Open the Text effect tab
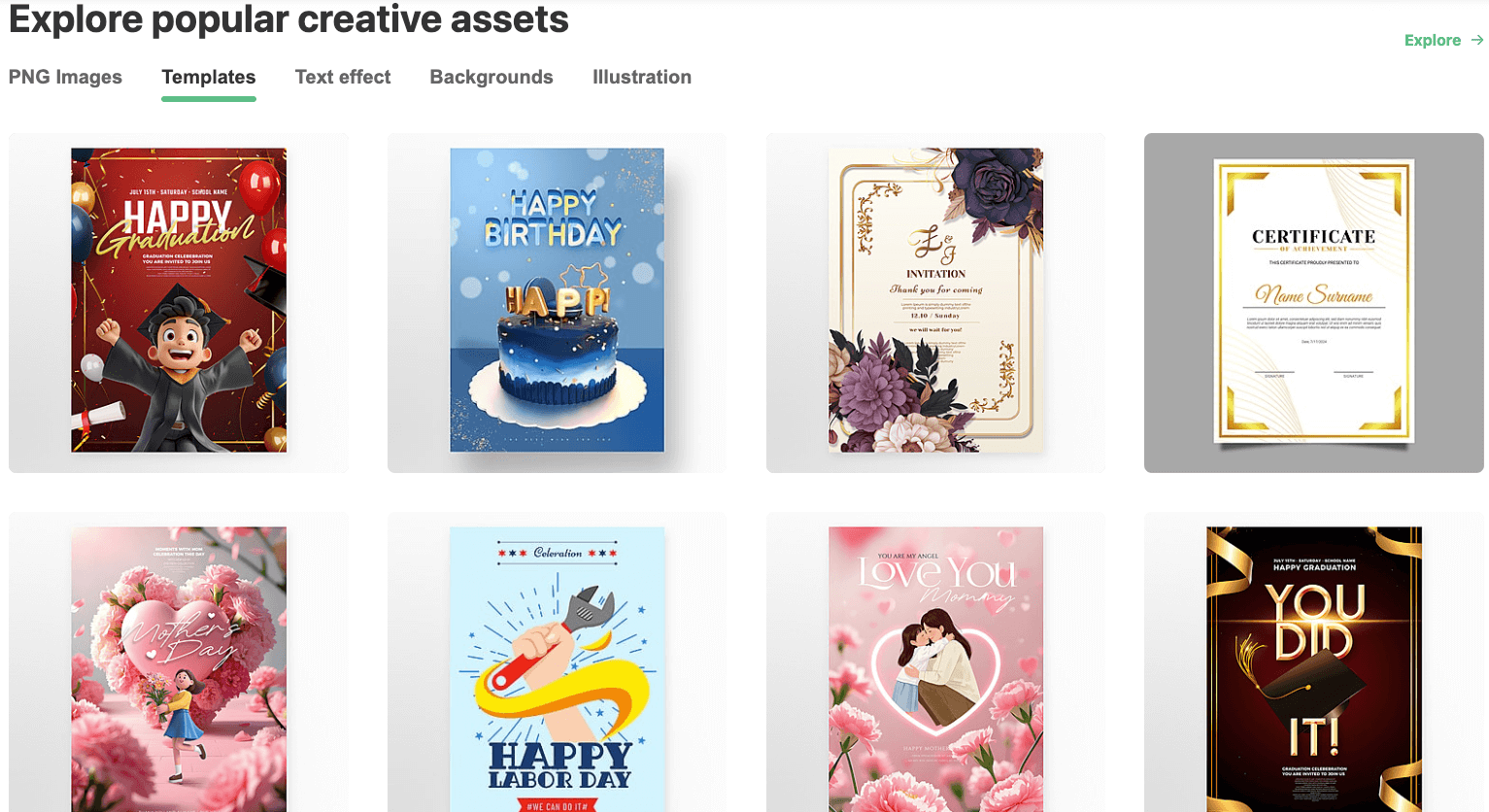This screenshot has height=812, width=1489. click(343, 77)
